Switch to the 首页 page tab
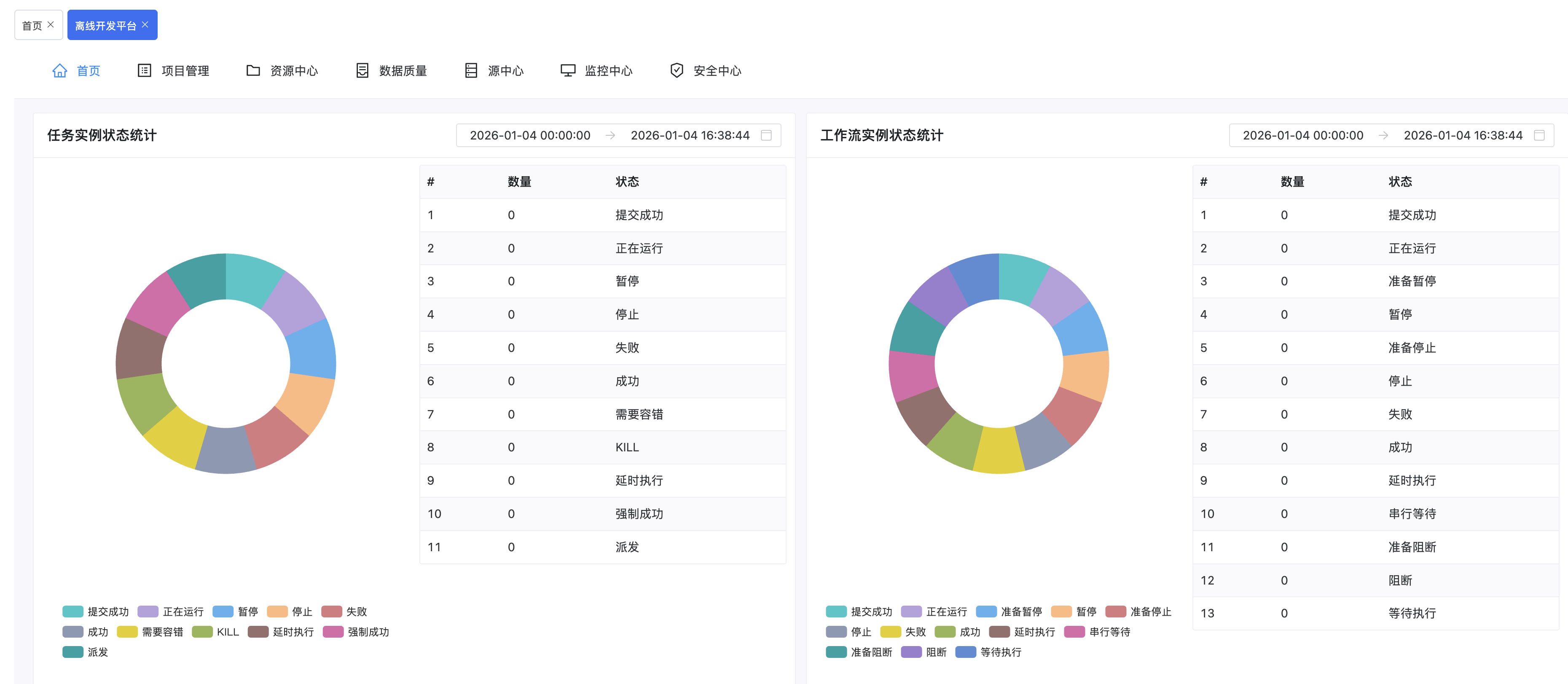This screenshot has width=1568, height=684. click(32, 26)
